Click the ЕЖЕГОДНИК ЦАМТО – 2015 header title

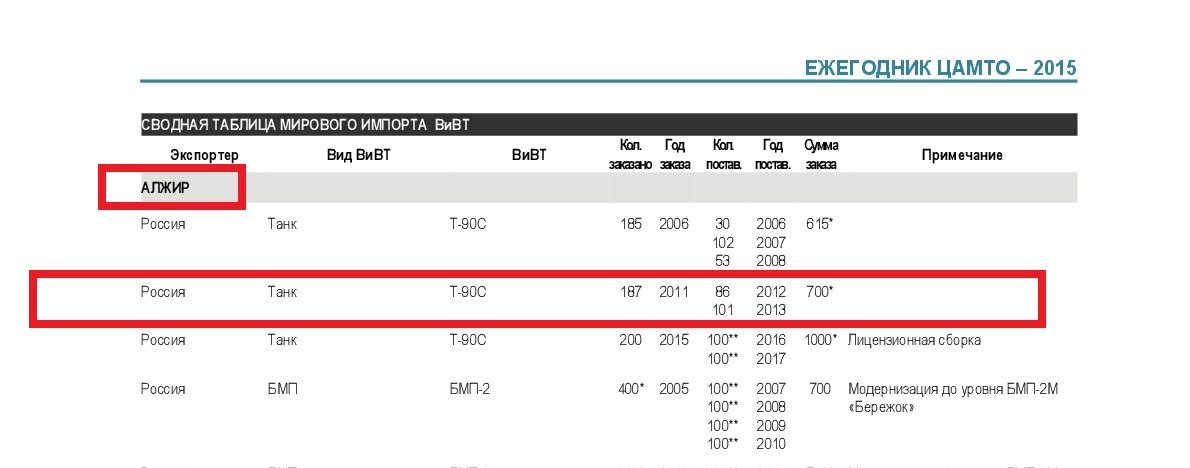click(x=940, y=68)
